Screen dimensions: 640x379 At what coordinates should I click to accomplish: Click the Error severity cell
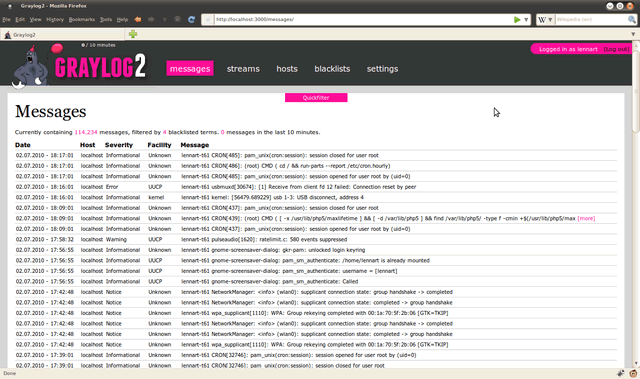[112, 187]
